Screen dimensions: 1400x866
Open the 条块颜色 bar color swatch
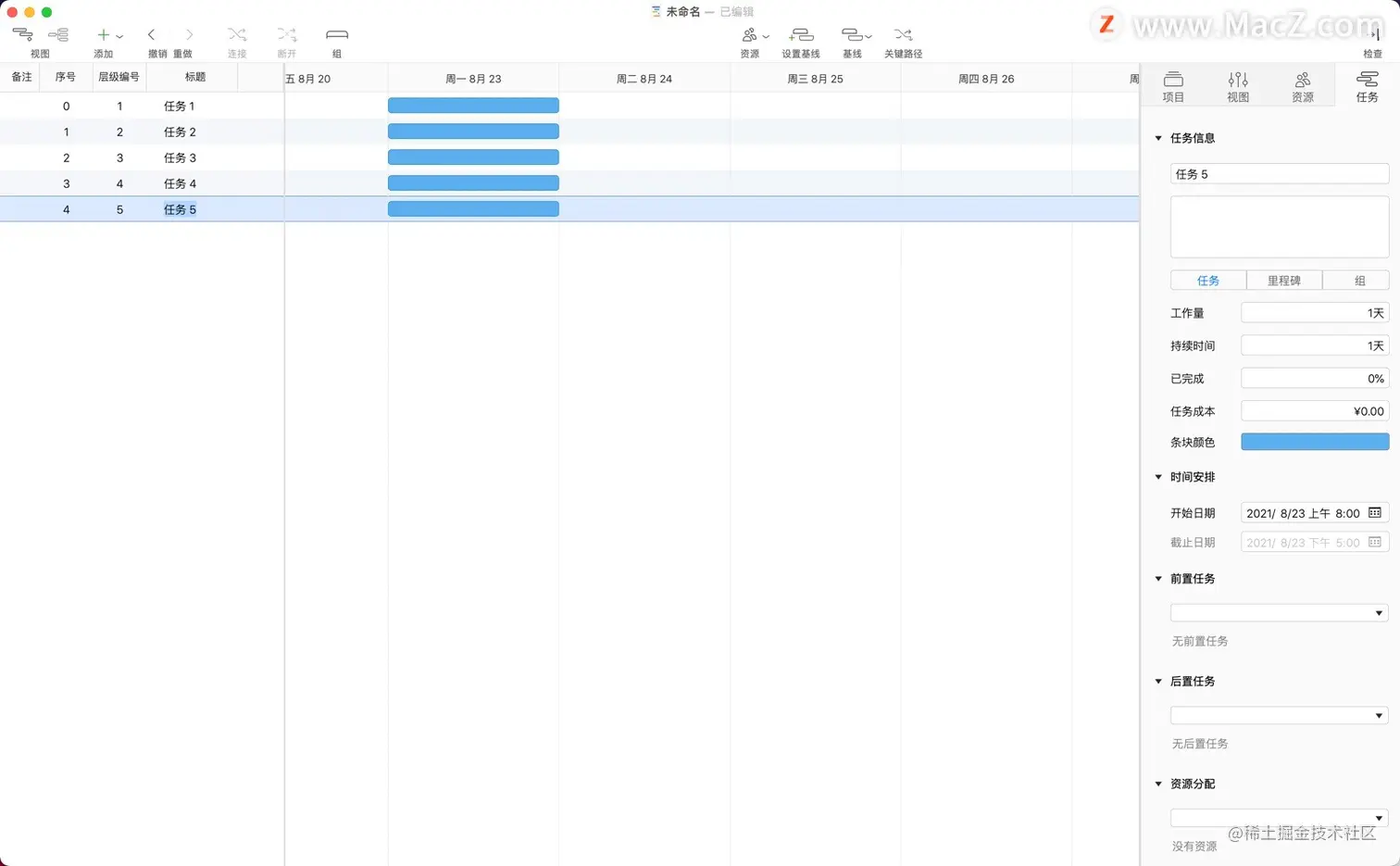tap(1315, 442)
